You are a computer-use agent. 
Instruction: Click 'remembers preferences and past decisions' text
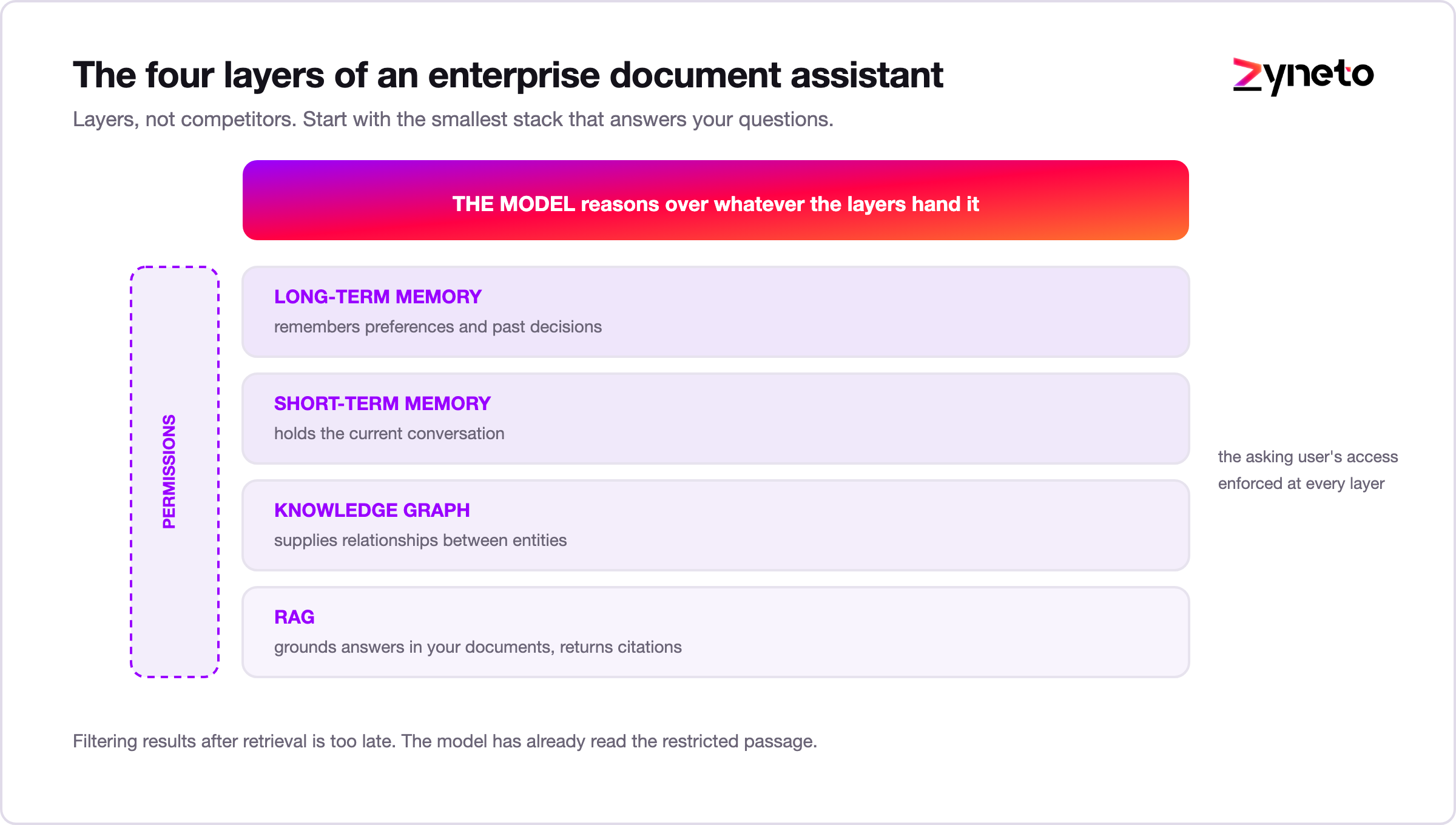coord(438,327)
